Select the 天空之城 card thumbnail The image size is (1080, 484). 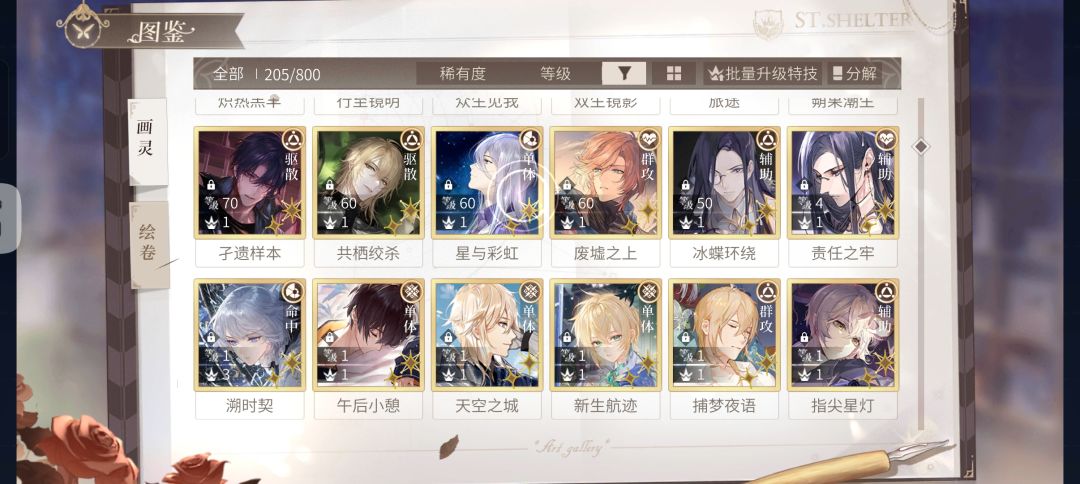tap(487, 335)
